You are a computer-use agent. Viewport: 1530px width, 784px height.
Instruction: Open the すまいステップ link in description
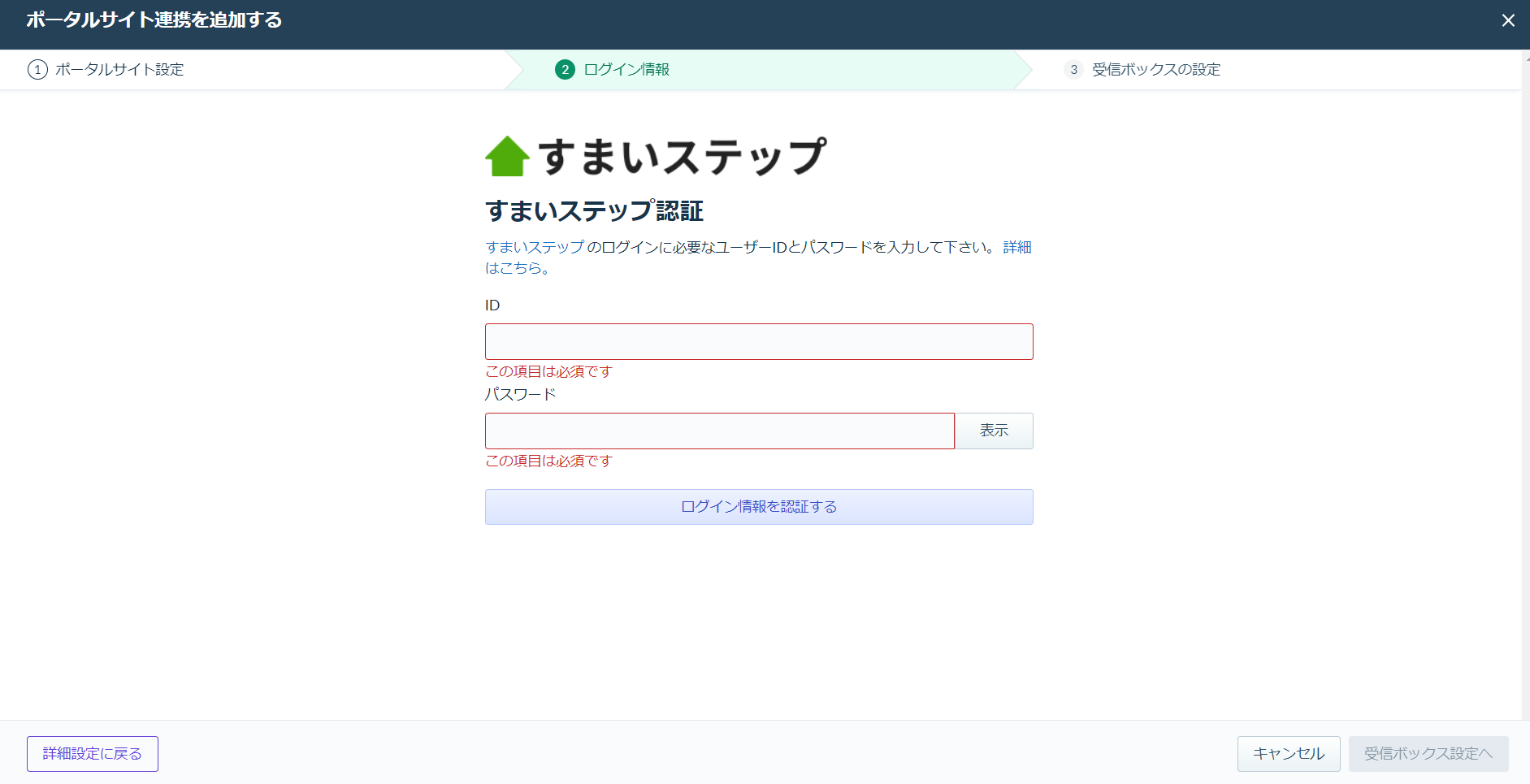coord(535,247)
